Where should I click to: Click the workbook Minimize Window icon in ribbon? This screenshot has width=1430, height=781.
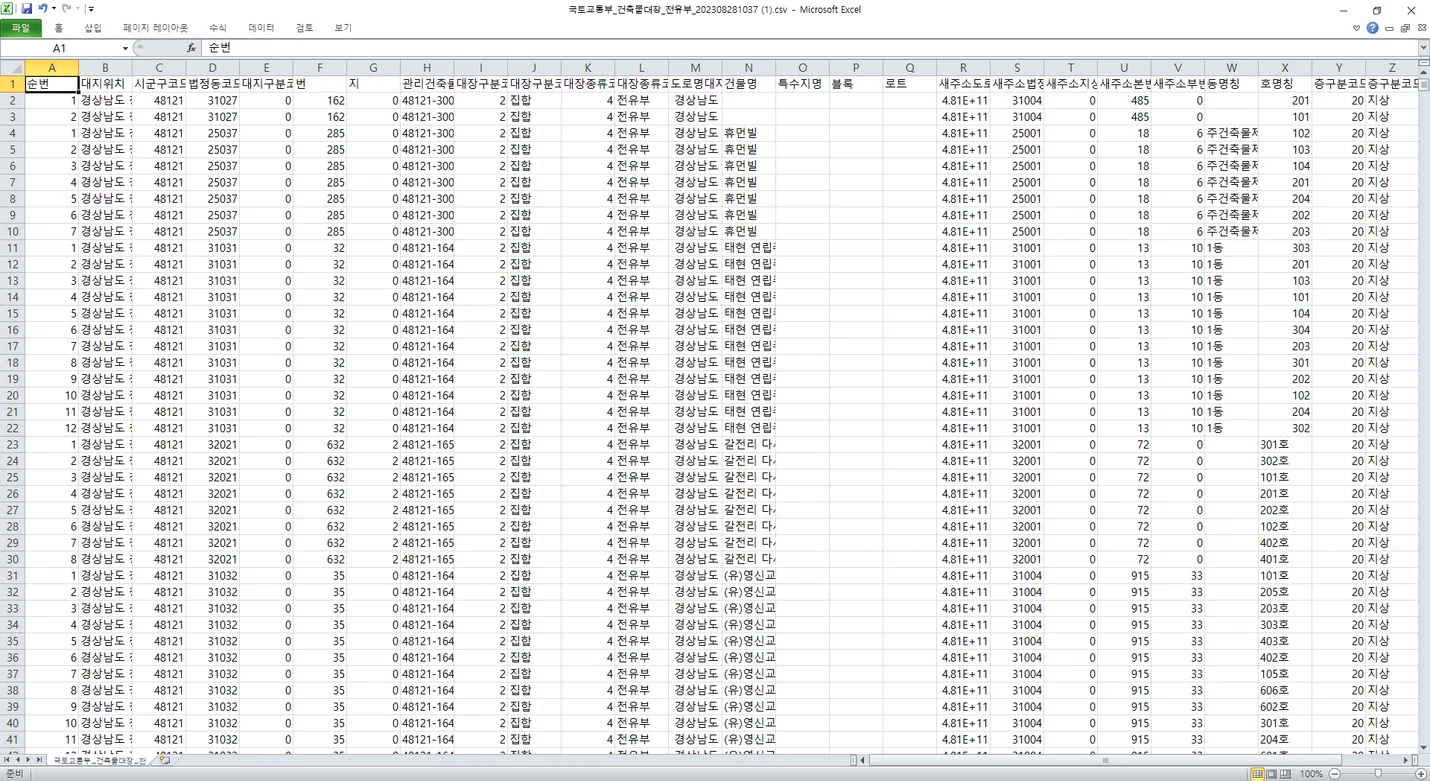tap(1389, 28)
